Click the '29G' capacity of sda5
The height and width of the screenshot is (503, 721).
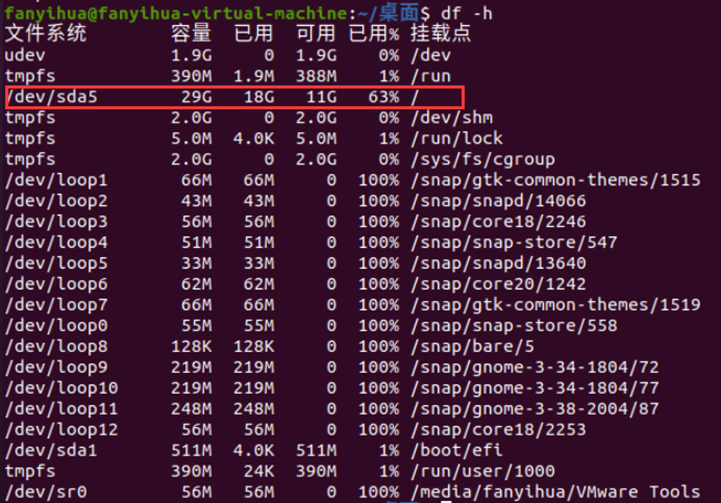tap(196, 97)
